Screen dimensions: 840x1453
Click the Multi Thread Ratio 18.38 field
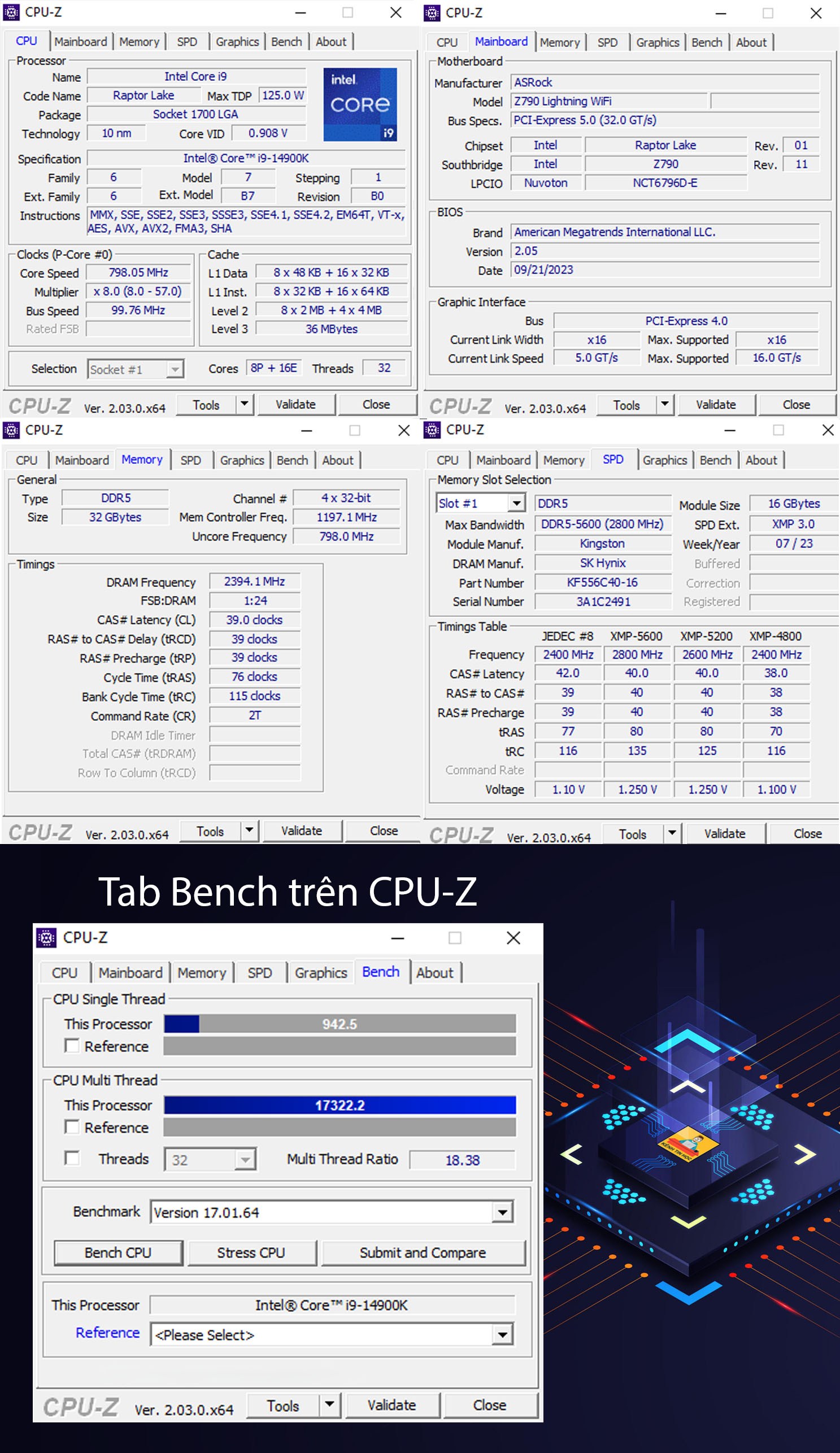462,1160
